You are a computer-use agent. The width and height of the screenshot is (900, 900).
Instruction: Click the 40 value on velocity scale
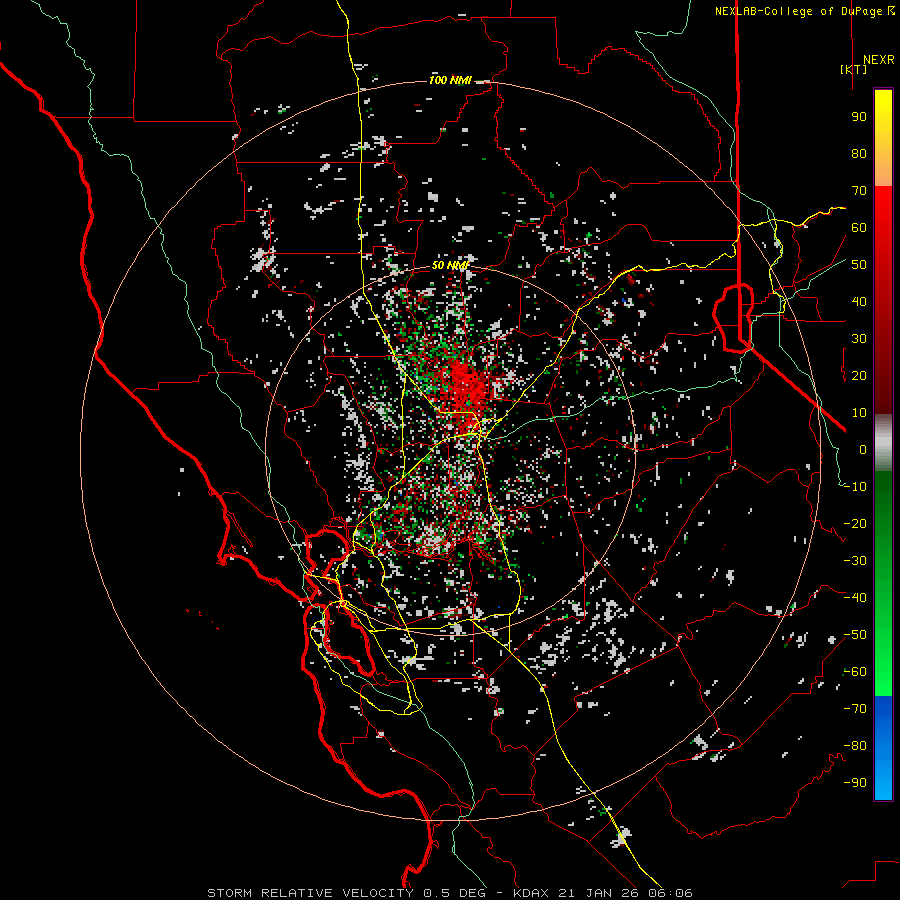[859, 301]
